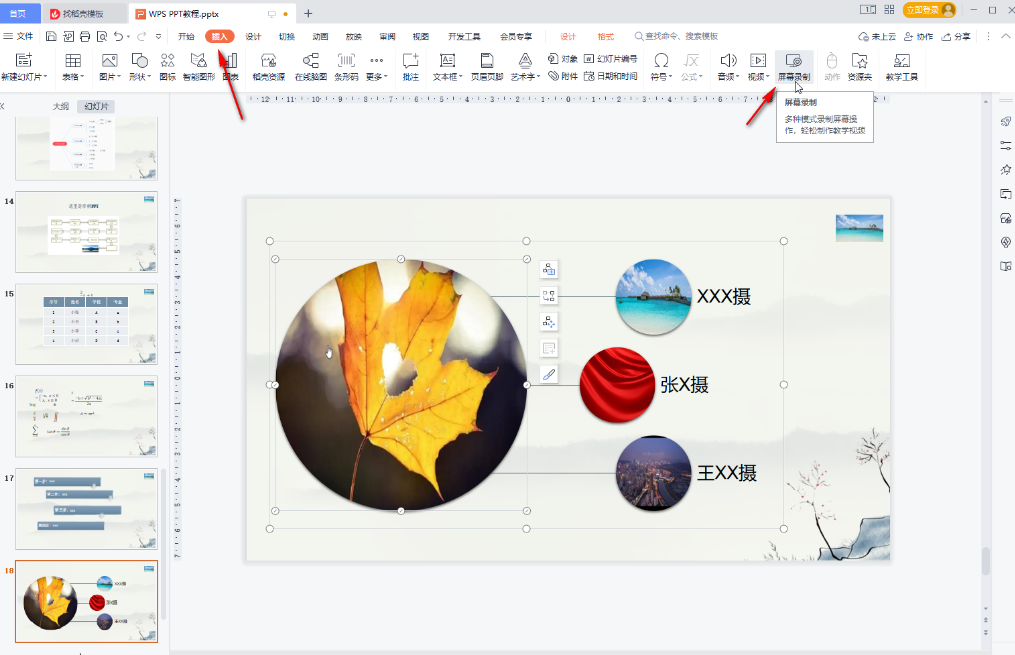The height and width of the screenshot is (655, 1015).
Task: Open 在线脑图 online mind map
Action: click(310, 66)
